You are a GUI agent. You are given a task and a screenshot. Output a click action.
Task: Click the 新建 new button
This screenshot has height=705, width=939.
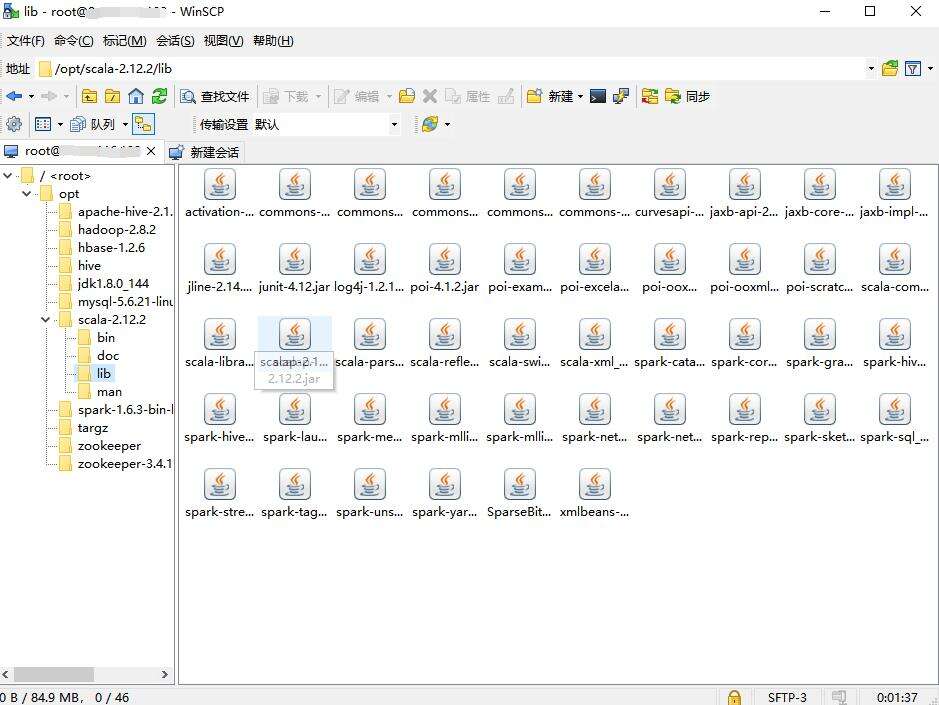(550, 96)
